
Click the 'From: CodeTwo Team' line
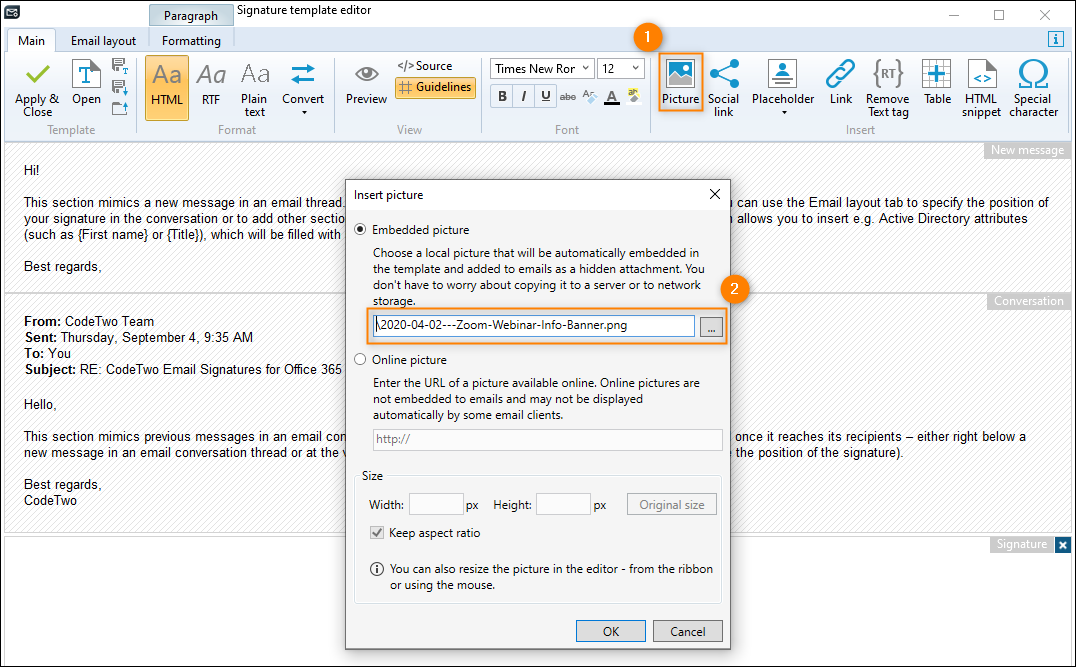[x=89, y=321]
